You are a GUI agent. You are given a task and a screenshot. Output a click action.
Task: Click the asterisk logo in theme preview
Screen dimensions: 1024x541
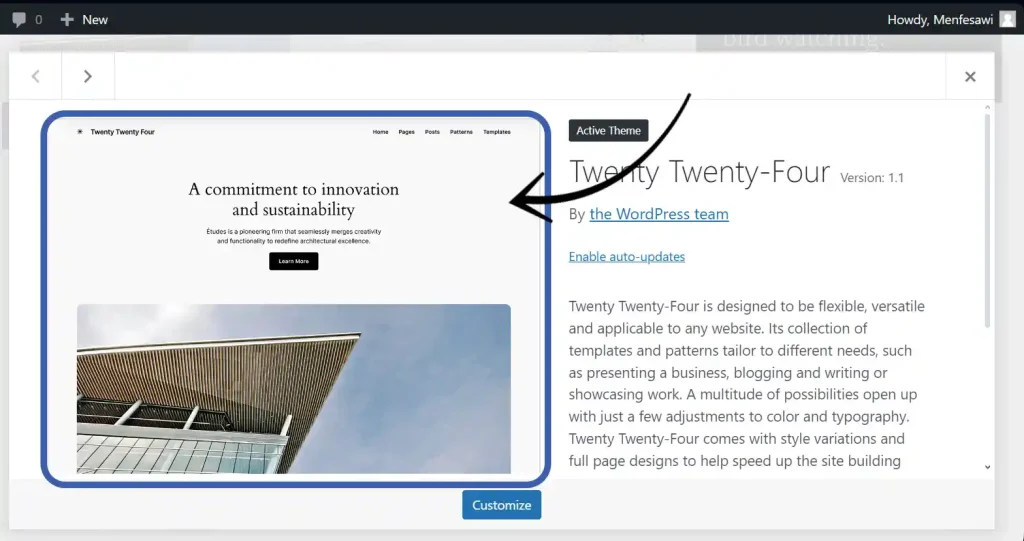click(80, 132)
